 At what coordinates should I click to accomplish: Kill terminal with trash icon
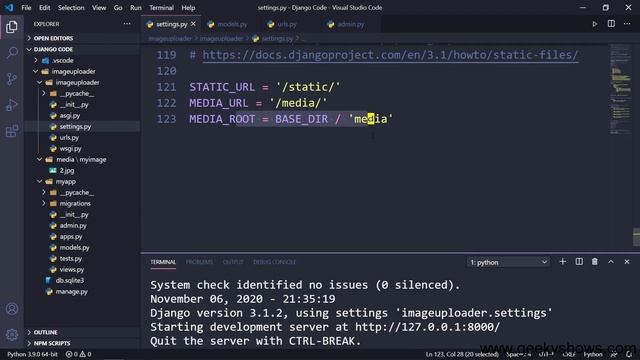pos(595,262)
